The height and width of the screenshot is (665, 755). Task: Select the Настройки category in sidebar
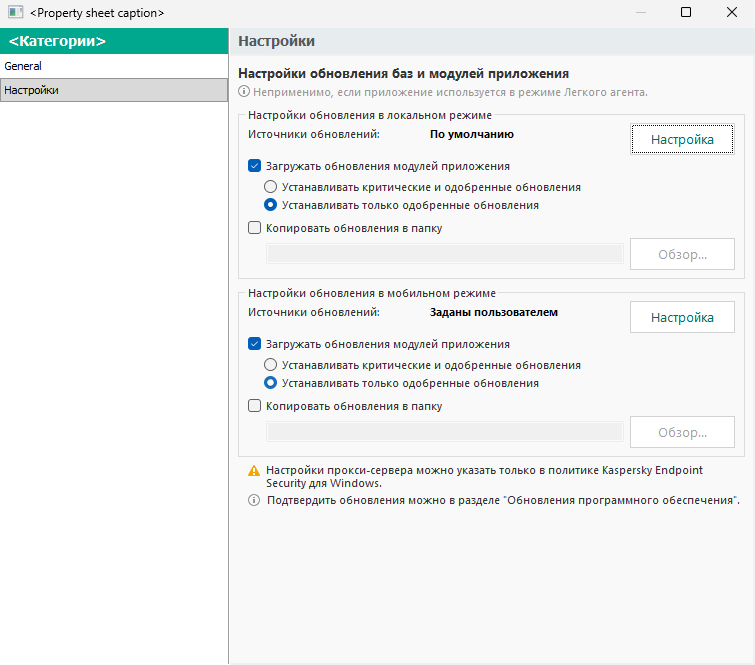coord(114,90)
